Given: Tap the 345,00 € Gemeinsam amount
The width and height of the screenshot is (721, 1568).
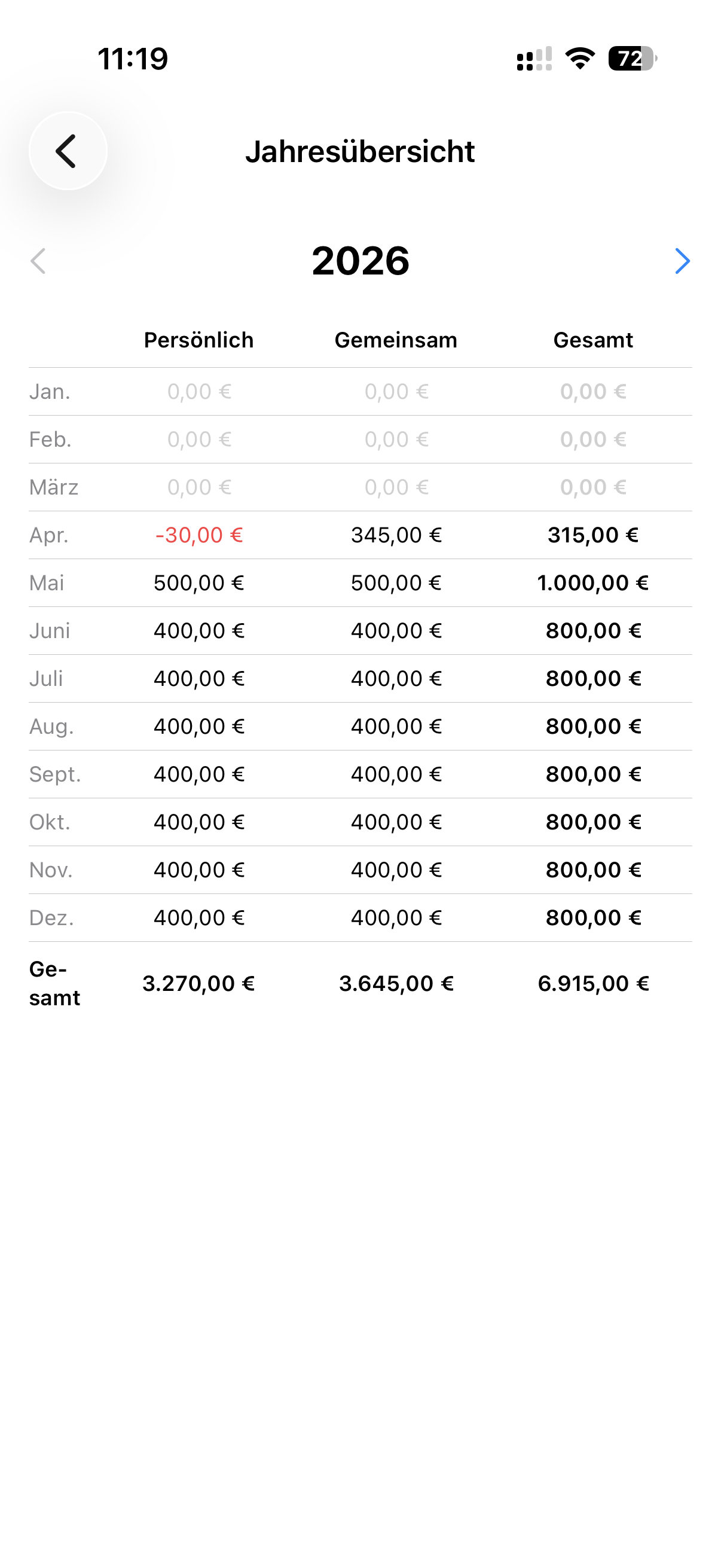Looking at the screenshot, I should pyautogui.click(x=396, y=535).
